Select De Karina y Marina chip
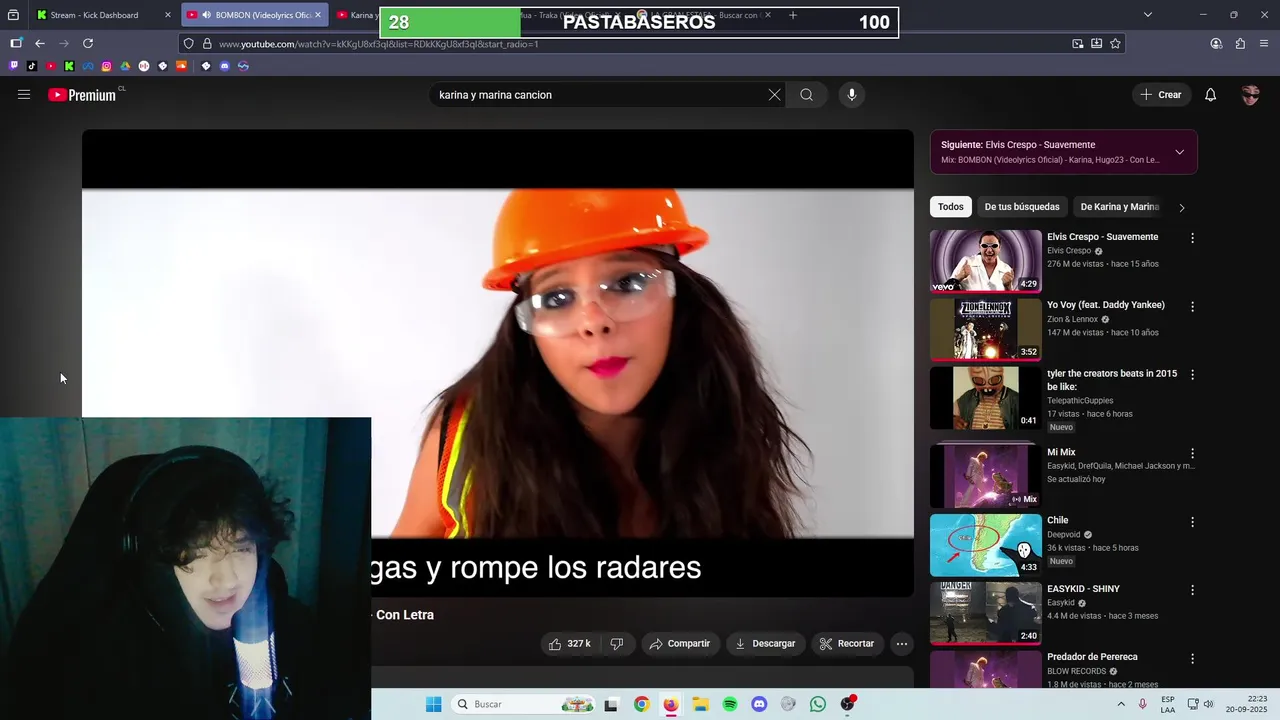Image resolution: width=1280 pixels, height=720 pixels. tap(1119, 207)
